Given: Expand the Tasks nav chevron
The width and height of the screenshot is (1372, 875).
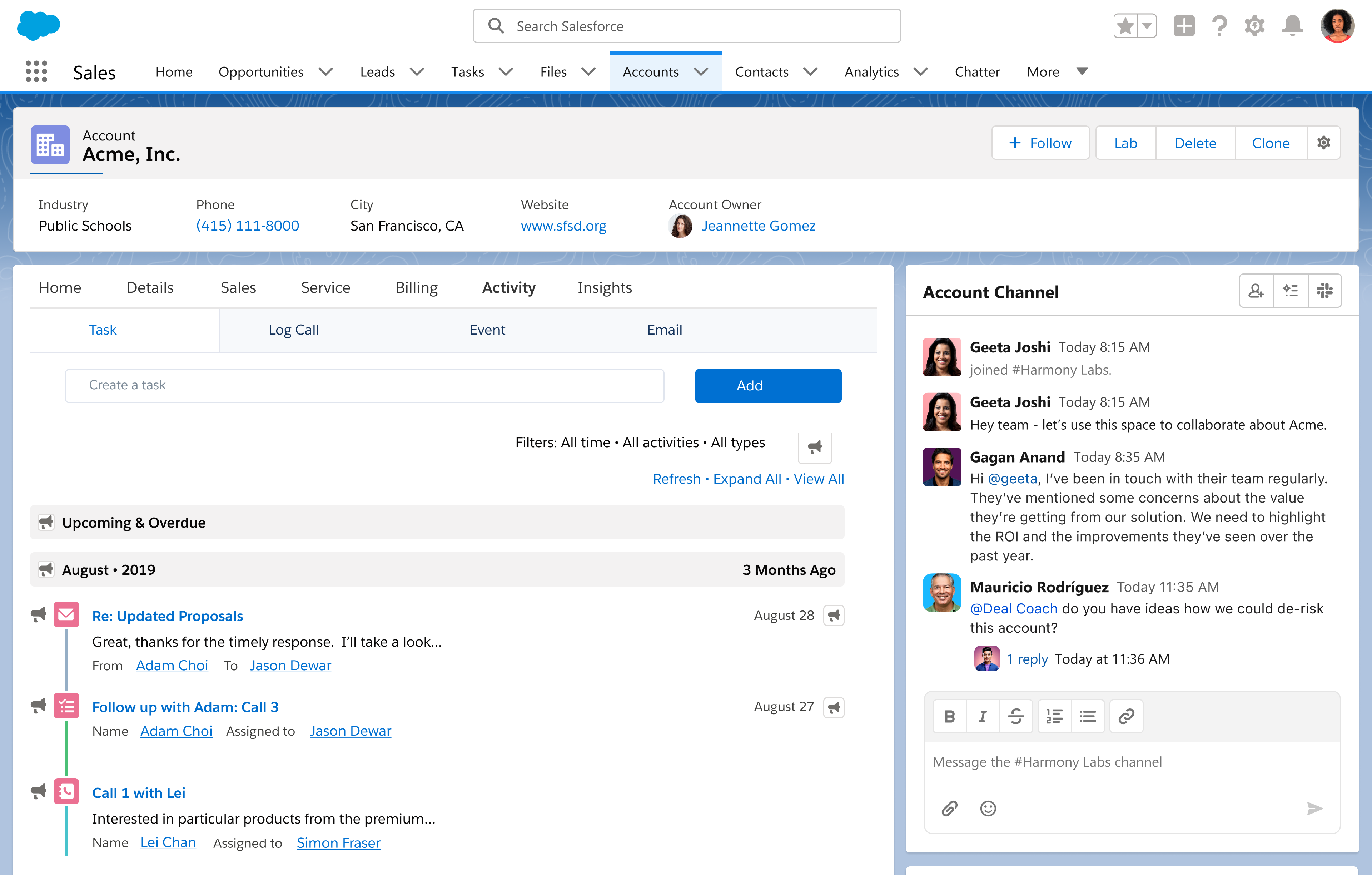Looking at the screenshot, I should (x=506, y=72).
